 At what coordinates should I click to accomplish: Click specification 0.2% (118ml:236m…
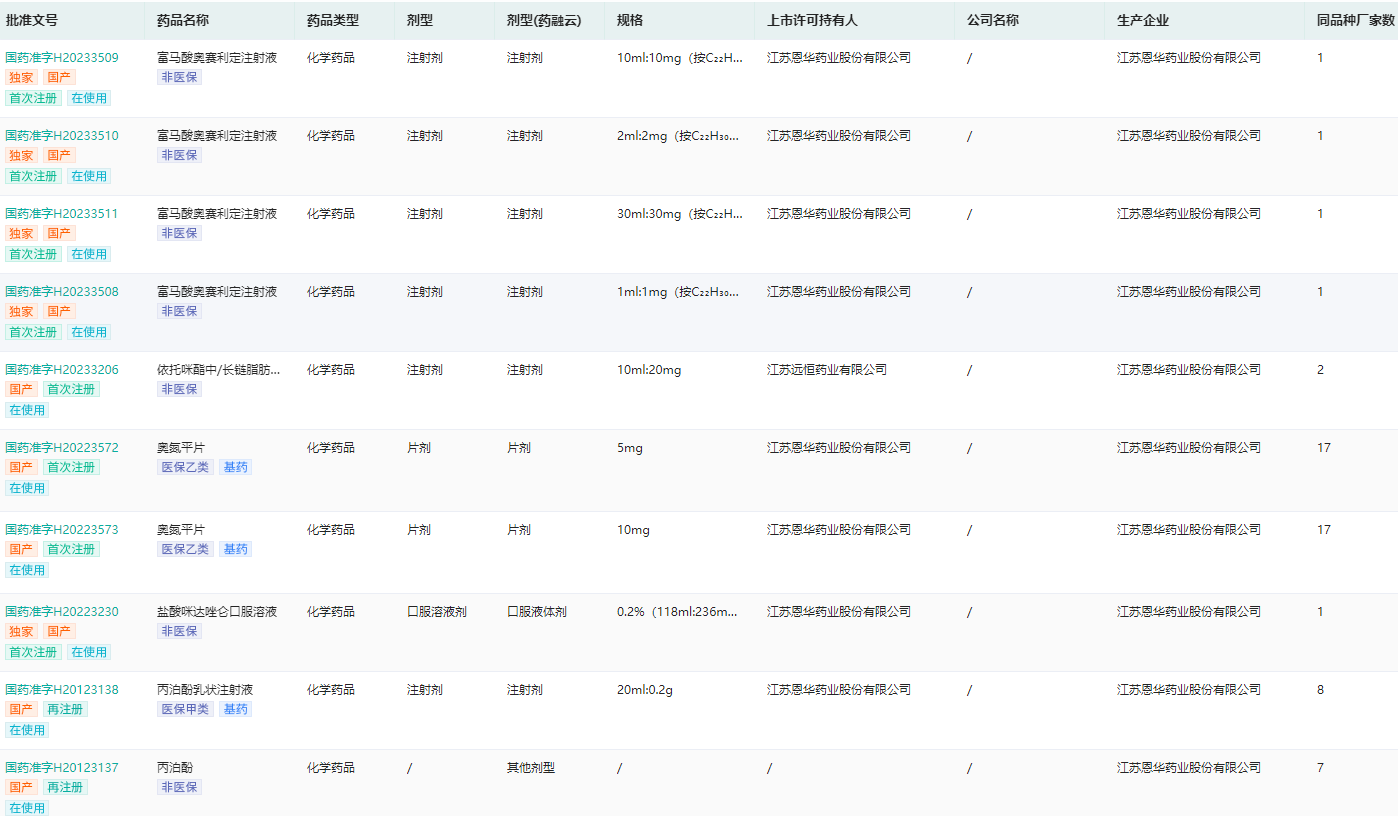(678, 612)
